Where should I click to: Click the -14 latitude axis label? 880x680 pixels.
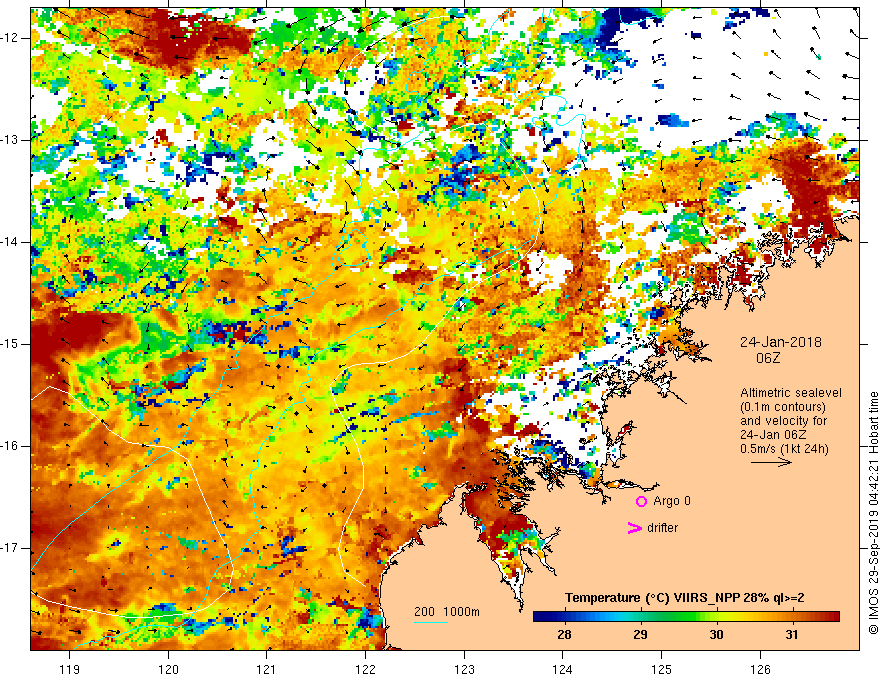(x=10, y=242)
